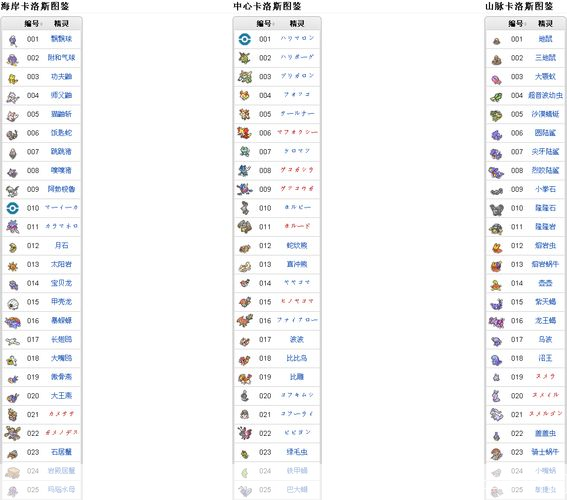Open the 比比鸟 link
The image size is (567, 500).
(x=297, y=358)
